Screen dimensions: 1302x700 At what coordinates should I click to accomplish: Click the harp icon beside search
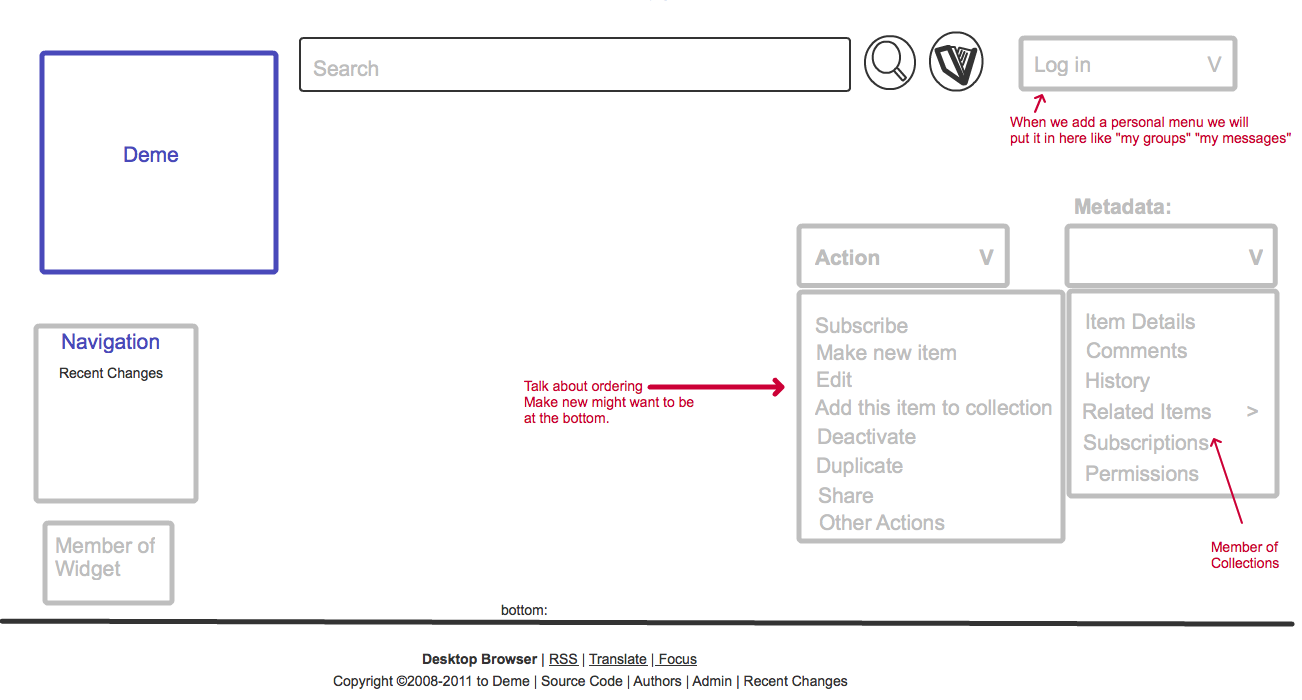(x=956, y=62)
